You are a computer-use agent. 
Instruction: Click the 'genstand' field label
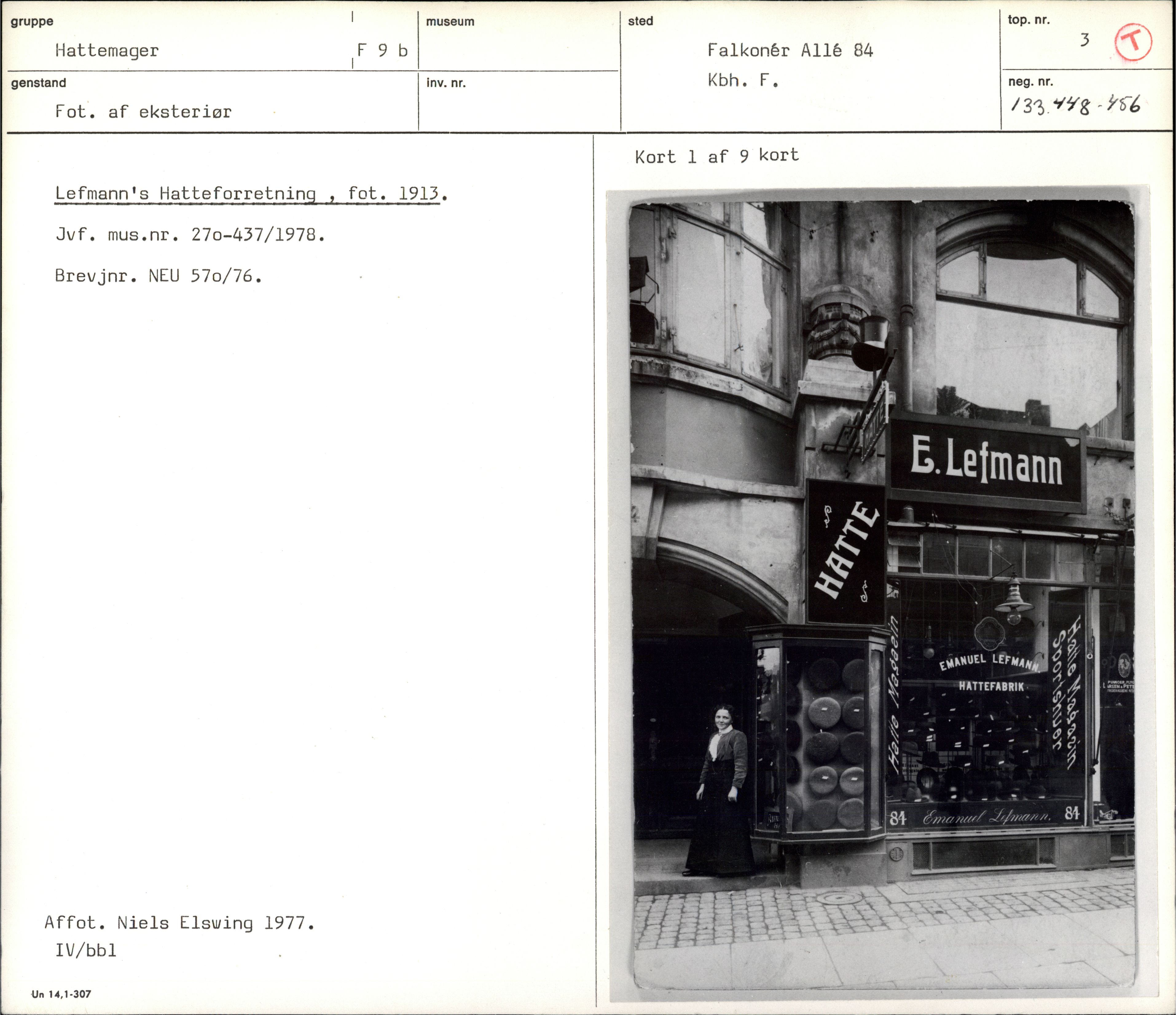pos(39,83)
